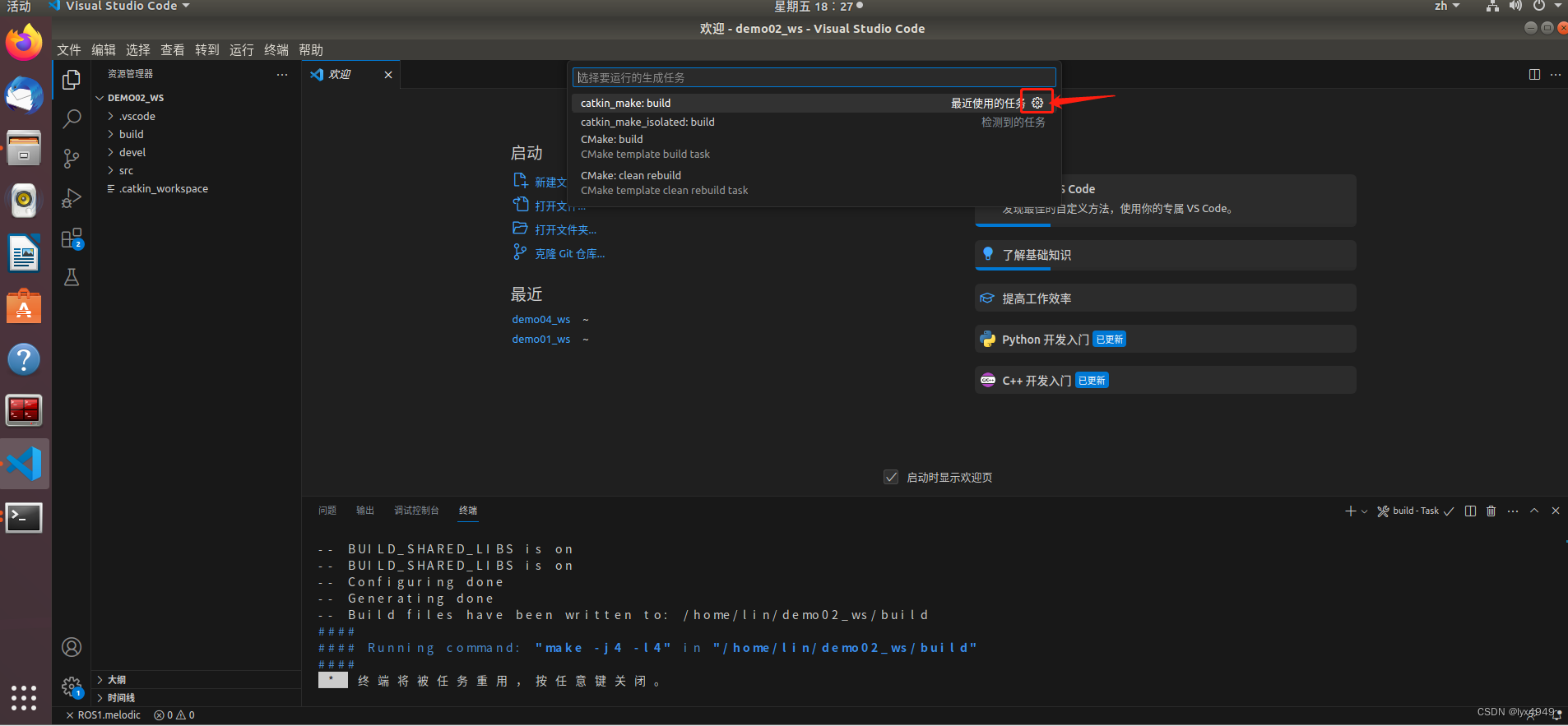
Task: Show applications grid in the dock
Action: pos(24,697)
